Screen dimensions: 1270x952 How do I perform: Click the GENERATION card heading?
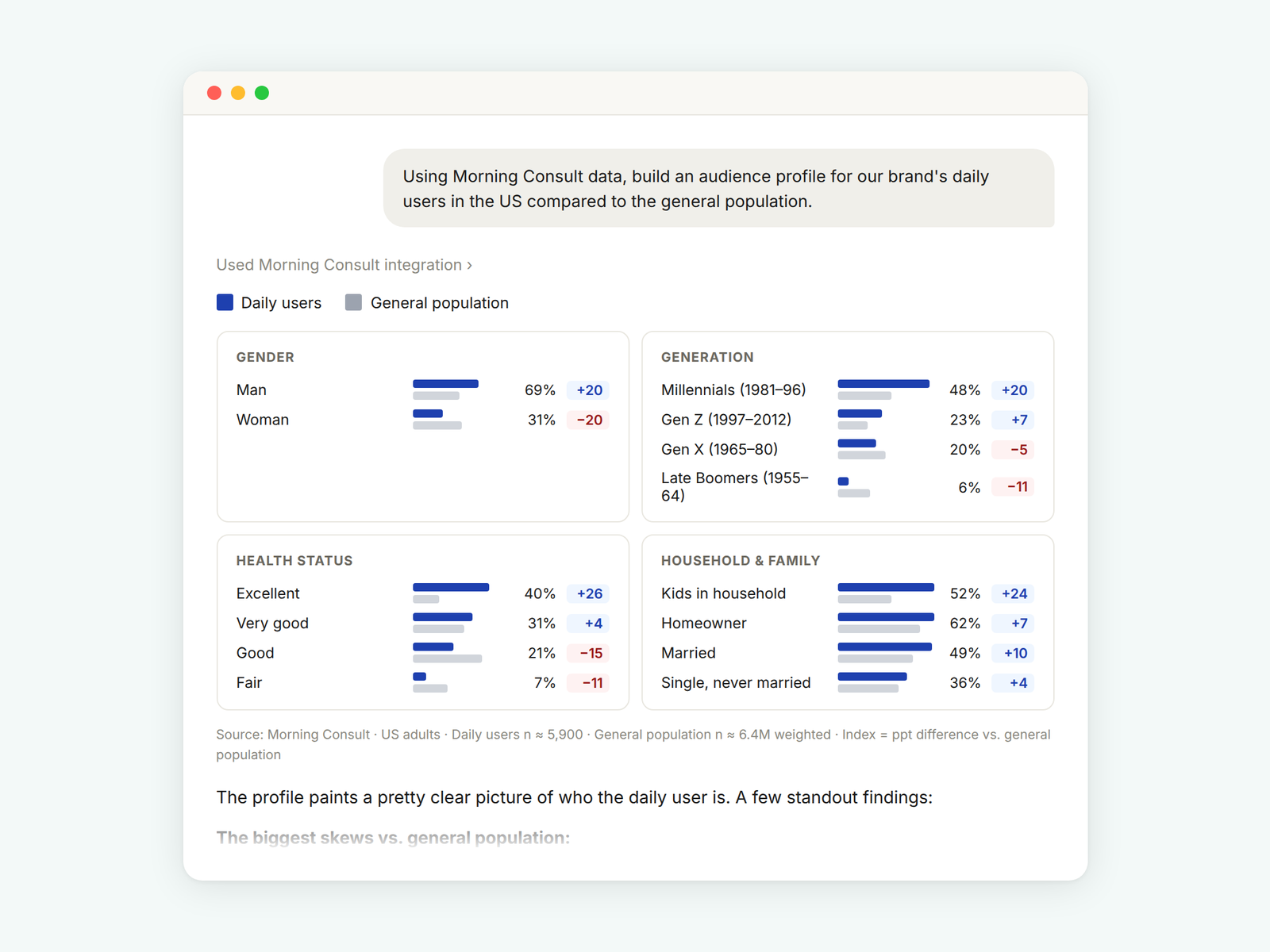(707, 357)
